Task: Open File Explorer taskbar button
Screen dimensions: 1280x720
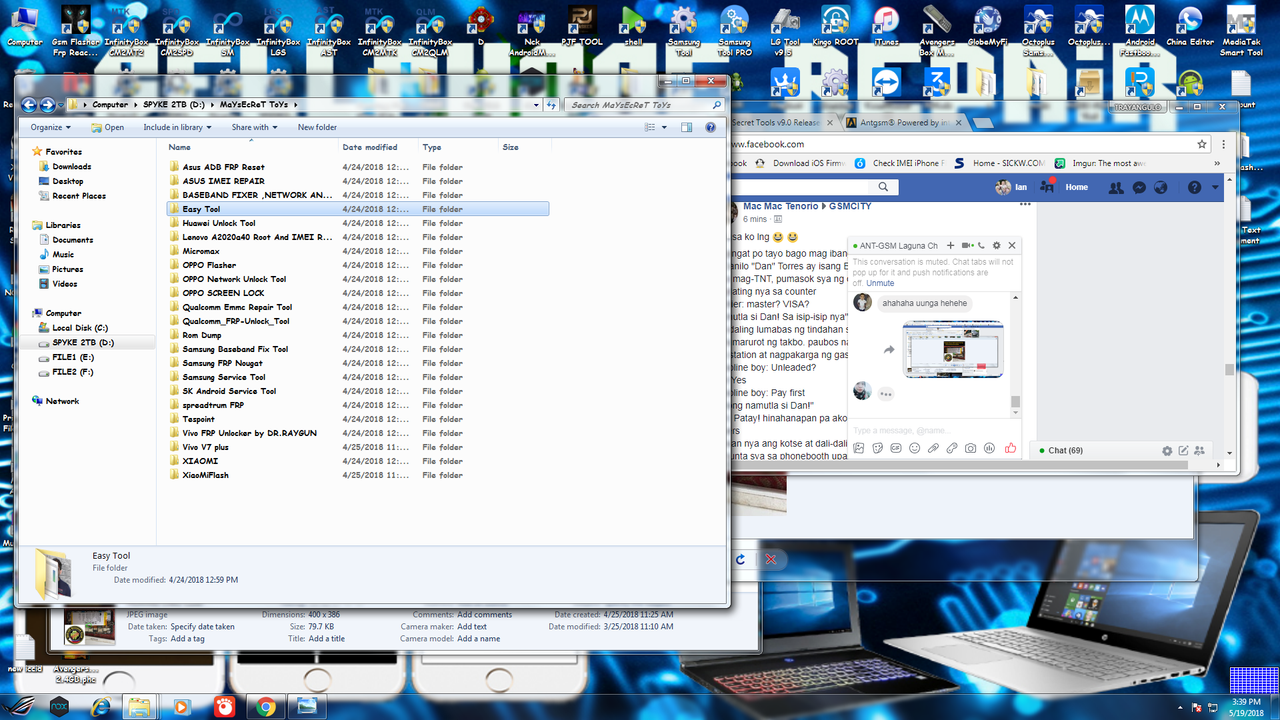Action: tap(139, 706)
